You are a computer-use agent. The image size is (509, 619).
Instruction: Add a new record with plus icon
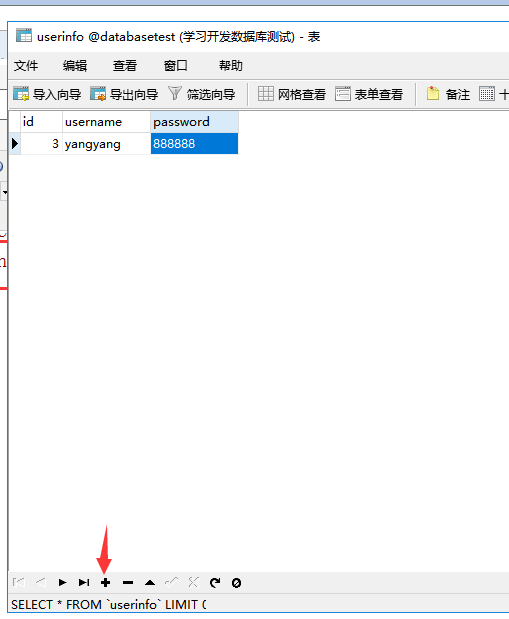pyautogui.click(x=105, y=582)
